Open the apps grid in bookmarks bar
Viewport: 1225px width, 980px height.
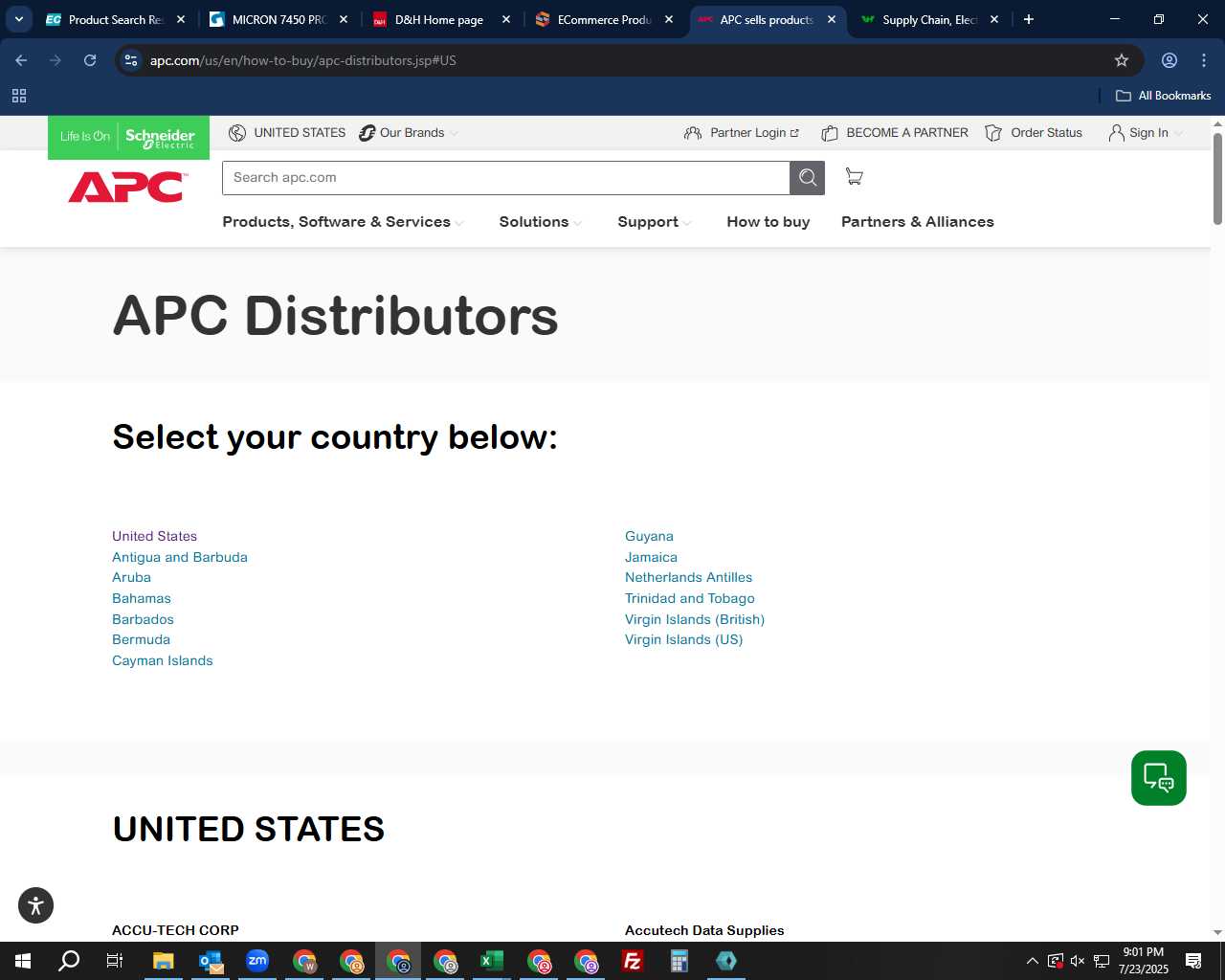[x=19, y=96]
